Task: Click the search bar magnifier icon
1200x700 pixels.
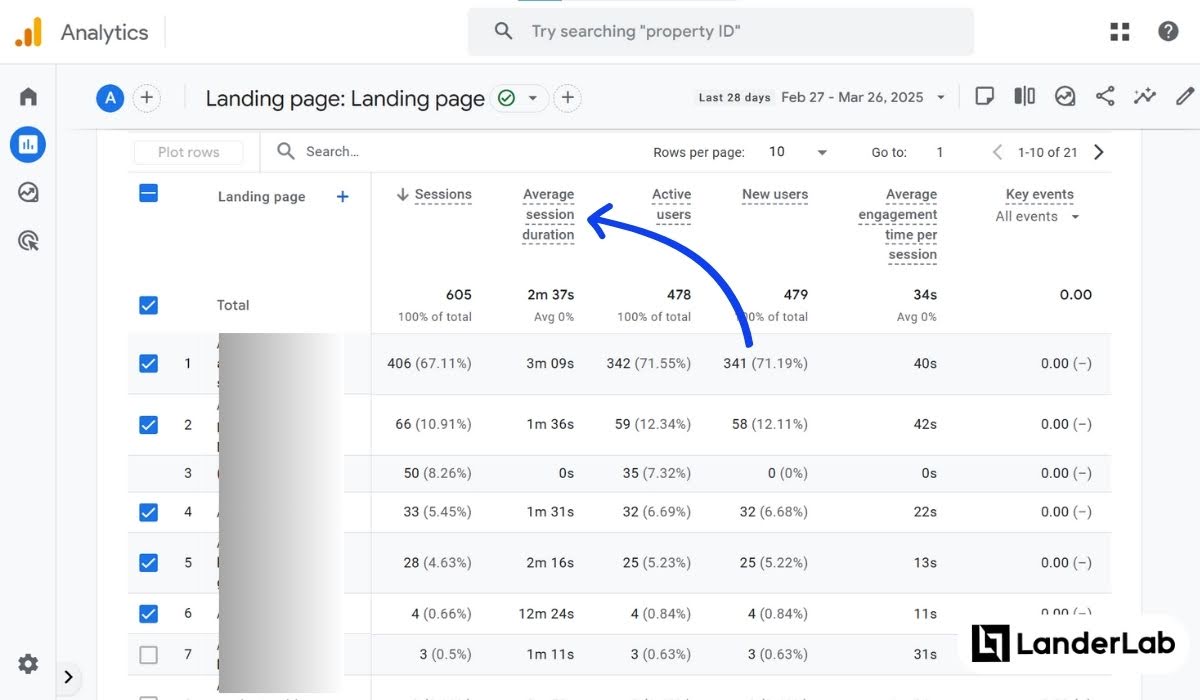Action: click(504, 32)
